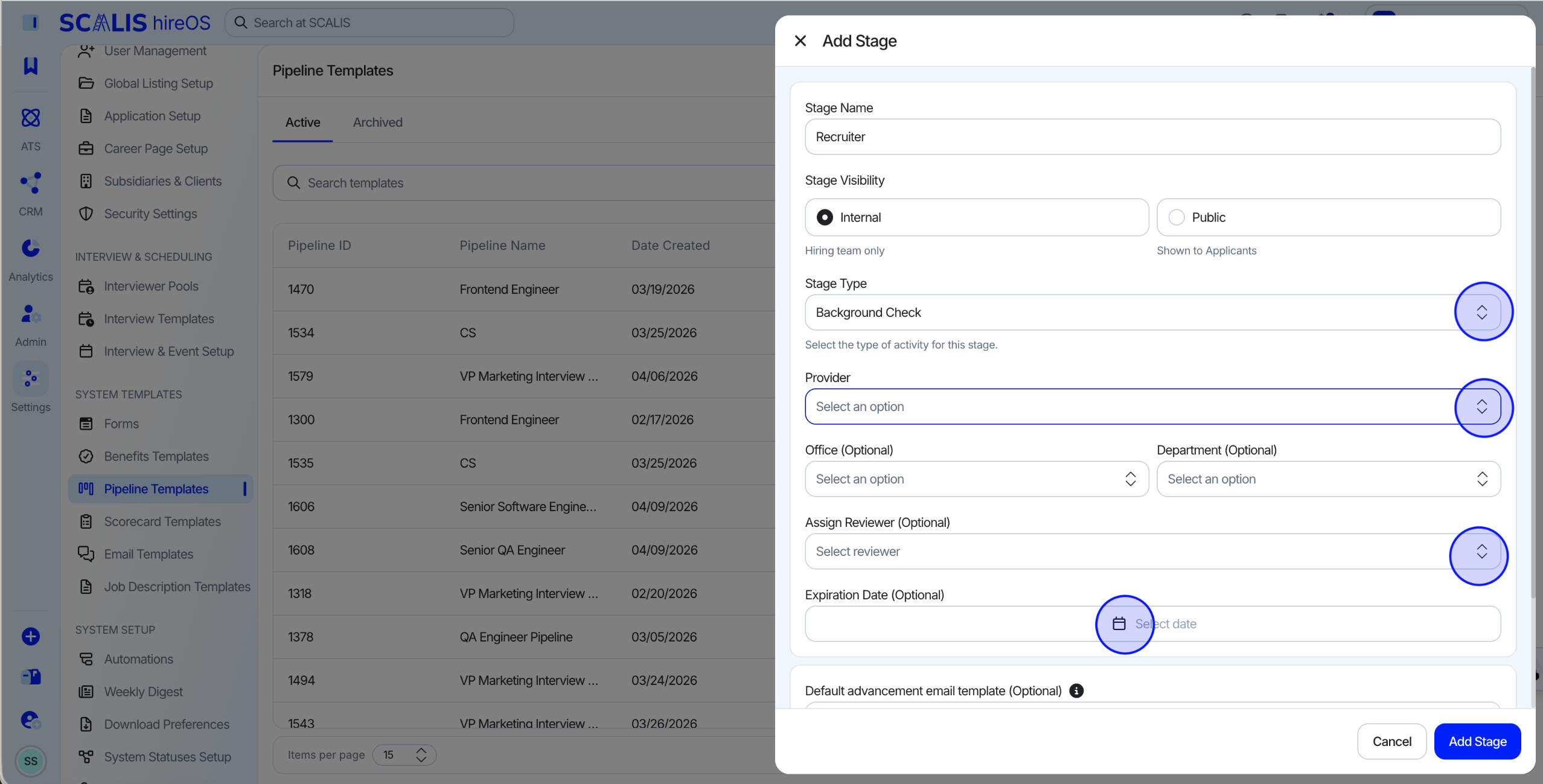Click the Forms icon in System Templates

(86, 424)
